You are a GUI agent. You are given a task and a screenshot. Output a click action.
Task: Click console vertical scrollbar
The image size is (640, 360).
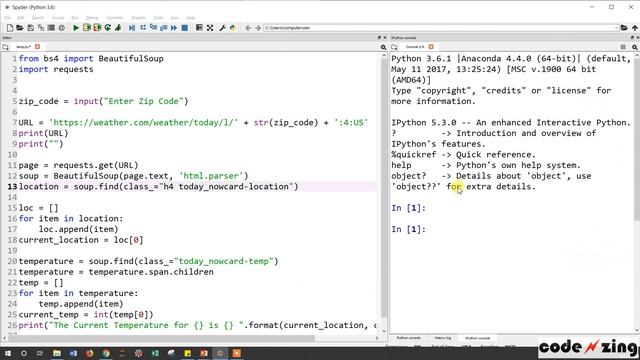637,139
